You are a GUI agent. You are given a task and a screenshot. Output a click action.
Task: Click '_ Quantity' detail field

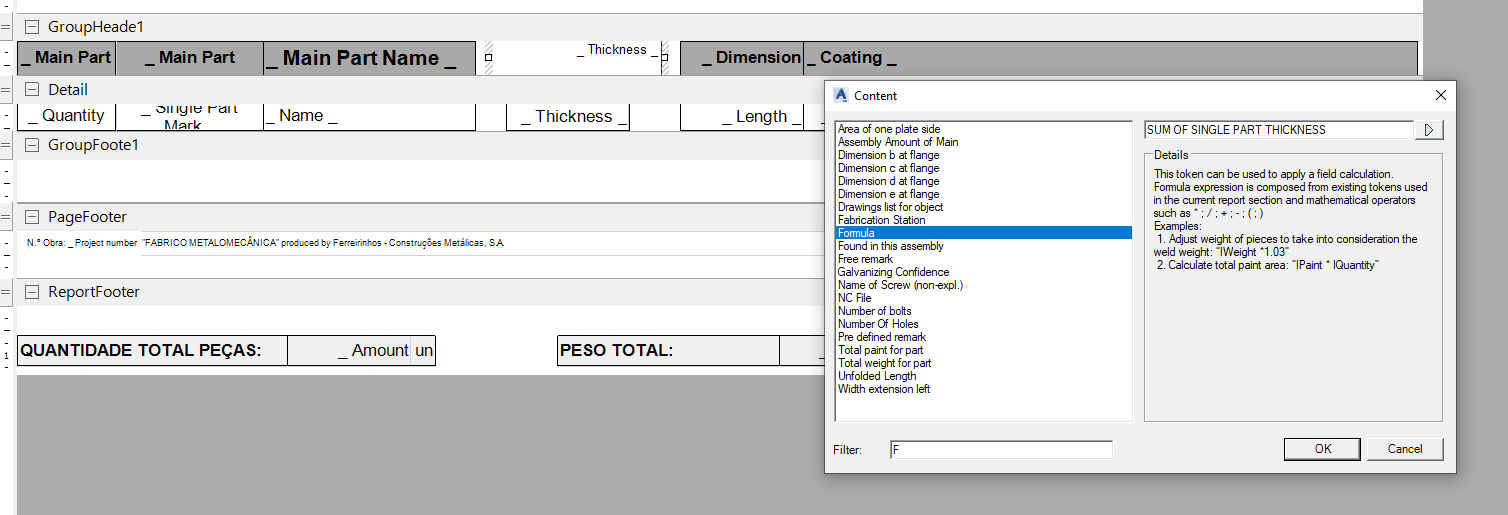coord(67,116)
